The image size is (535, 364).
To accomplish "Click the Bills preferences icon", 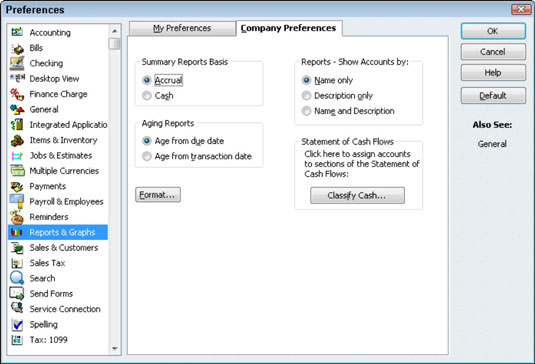I will [x=17, y=49].
